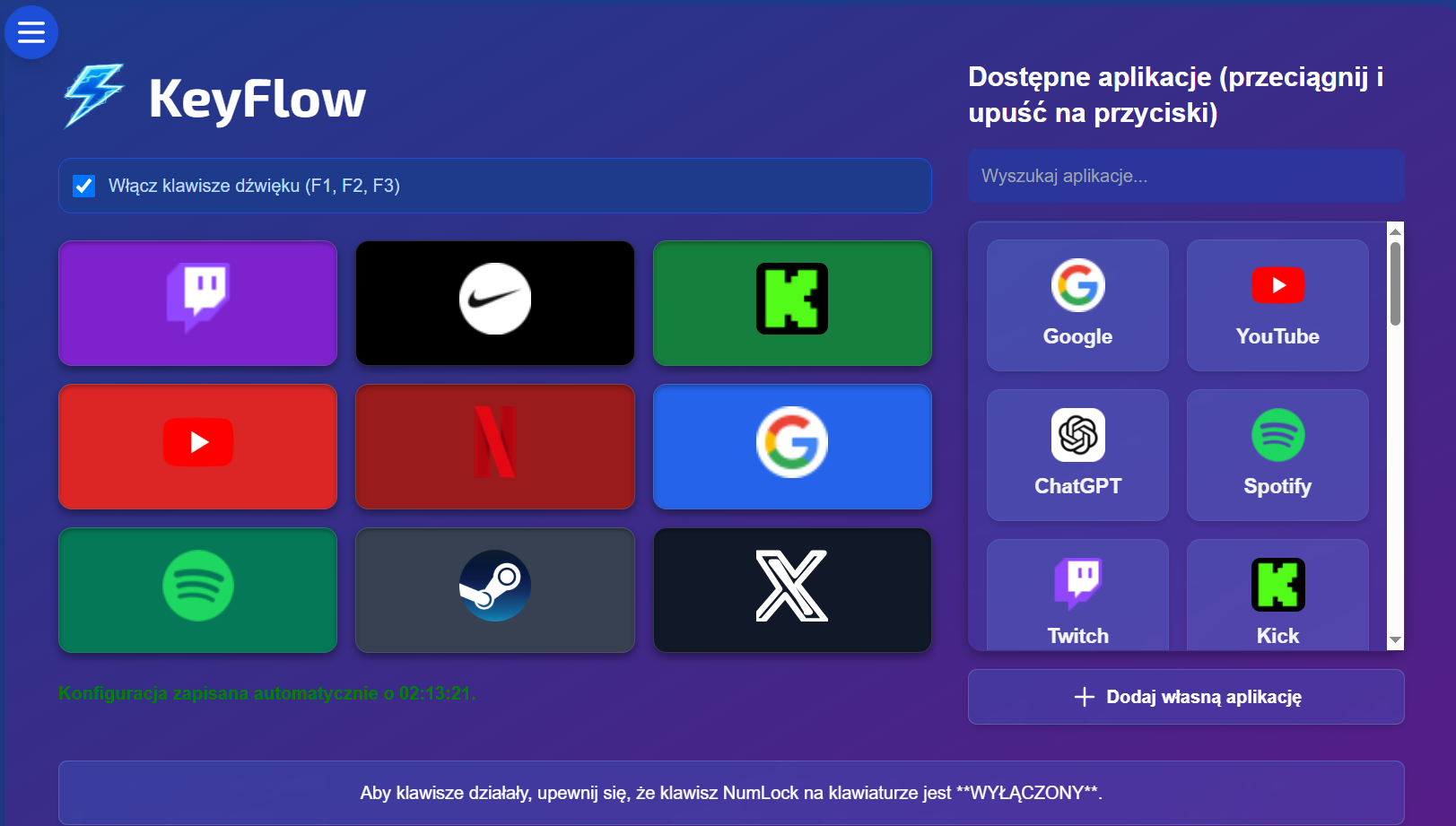
Task: Toggle the sound keys F1 F2 F3 checkbox
Action: coord(84,186)
